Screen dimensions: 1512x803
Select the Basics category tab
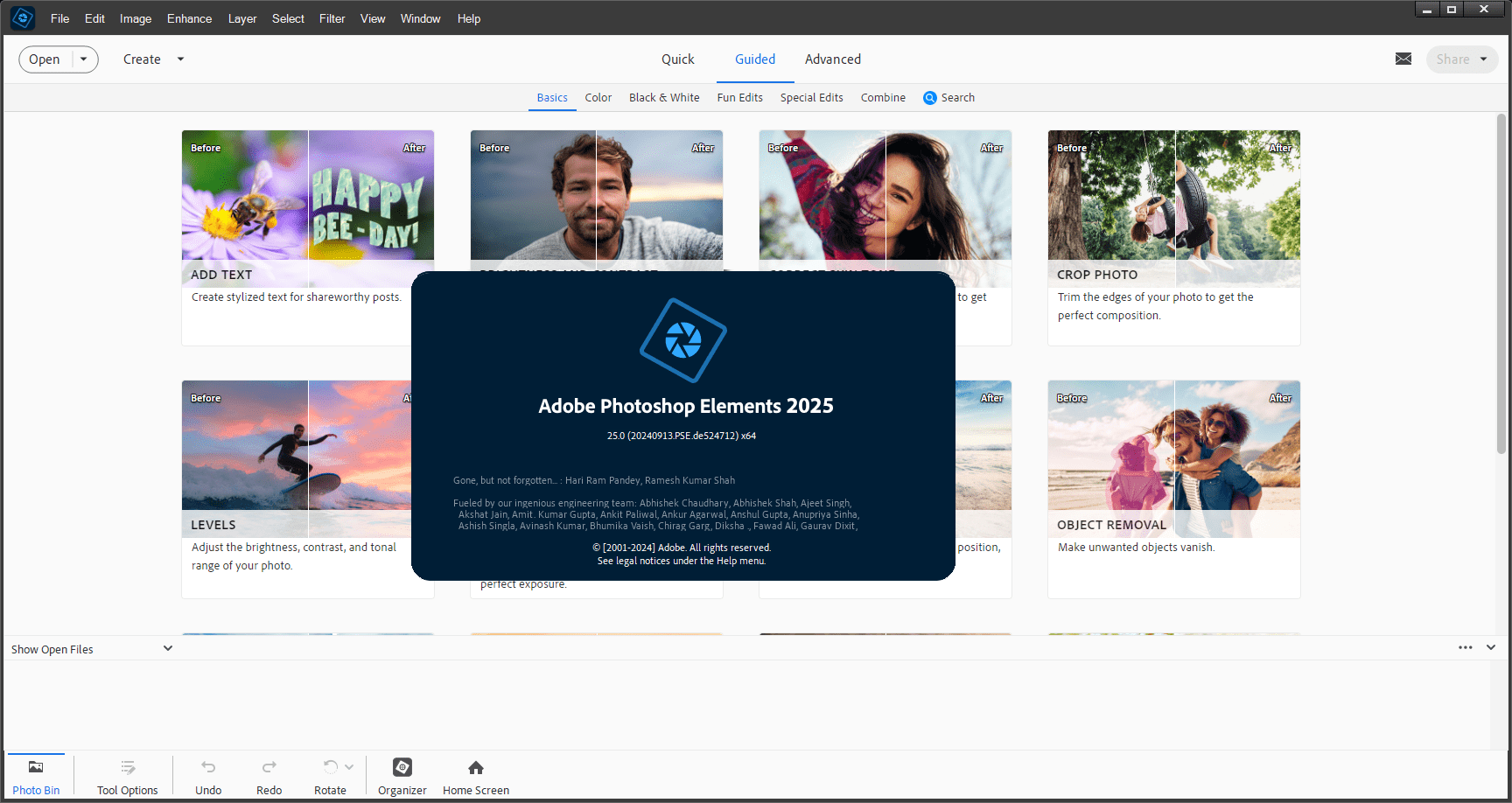552,98
